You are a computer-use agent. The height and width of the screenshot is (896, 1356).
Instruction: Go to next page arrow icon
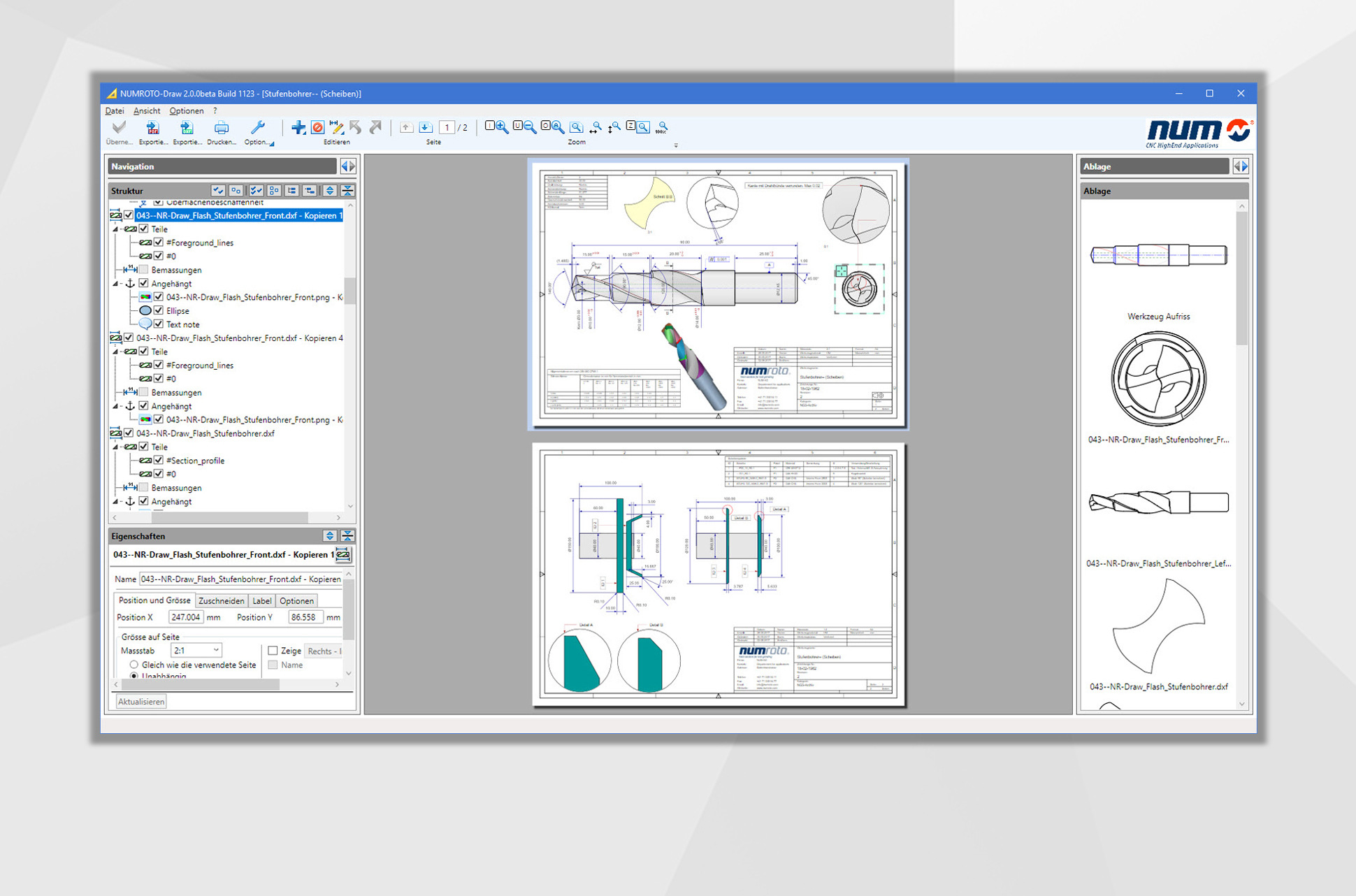(425, 127)
